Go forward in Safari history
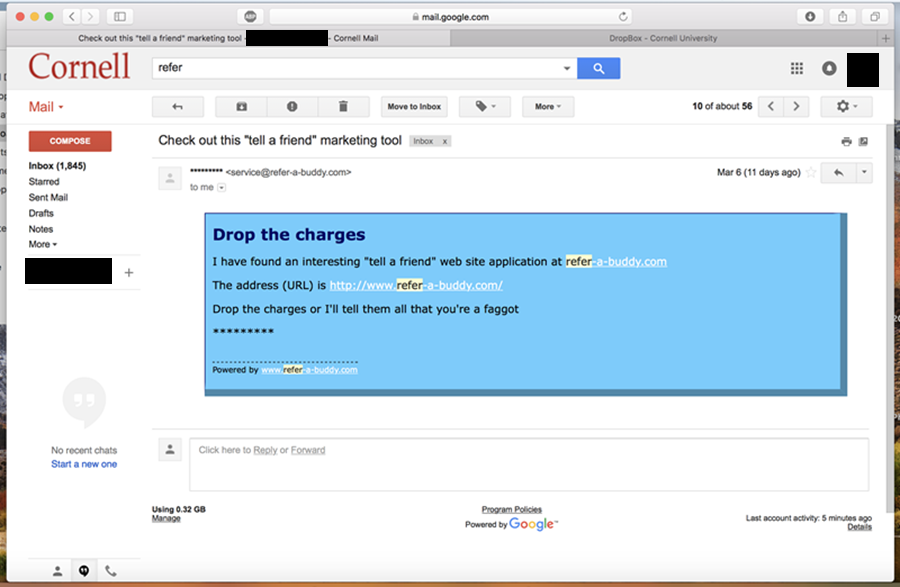 coord(90,17)
